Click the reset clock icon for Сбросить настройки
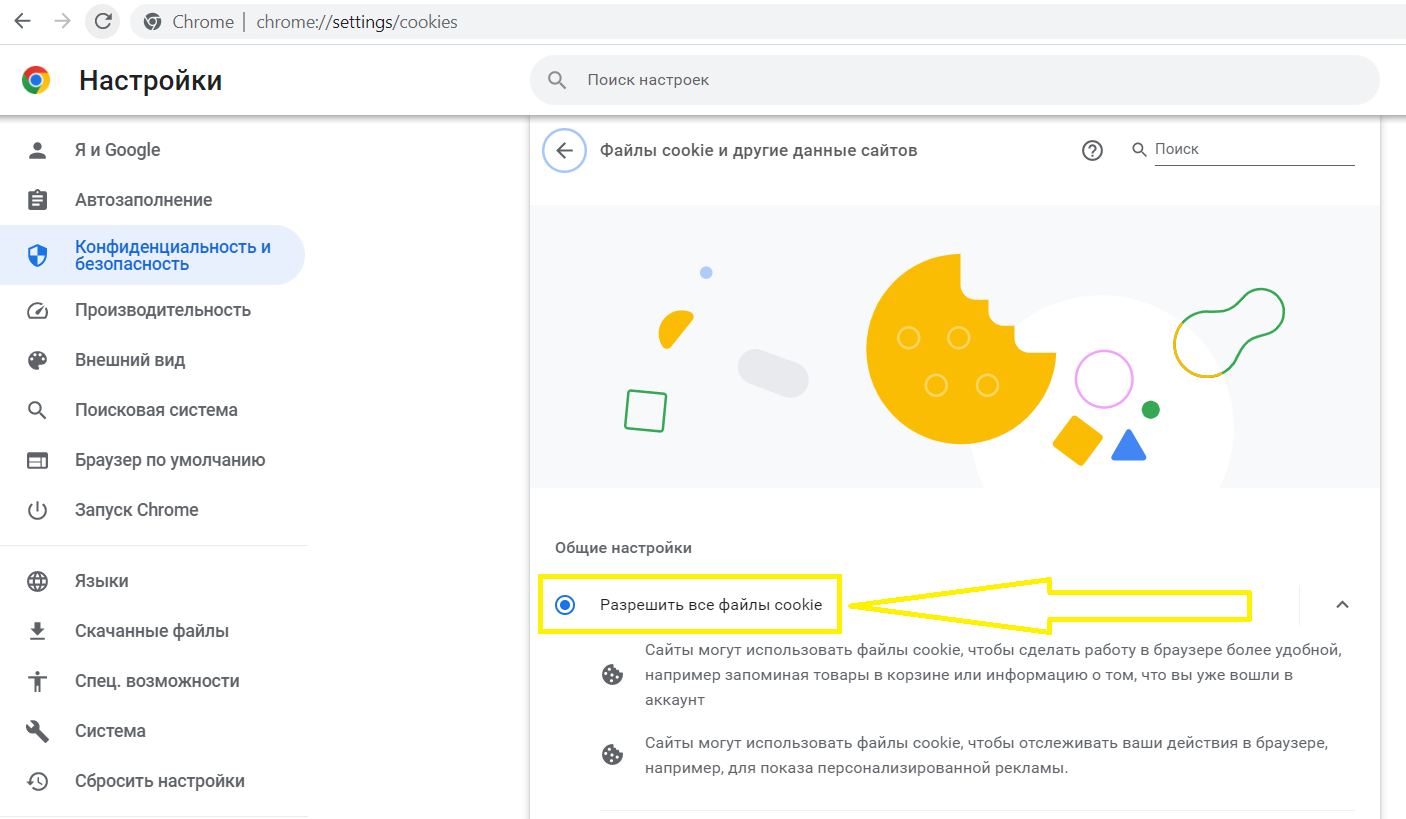1406x819 pixels. pyautogui.click(x=38, y=781)
